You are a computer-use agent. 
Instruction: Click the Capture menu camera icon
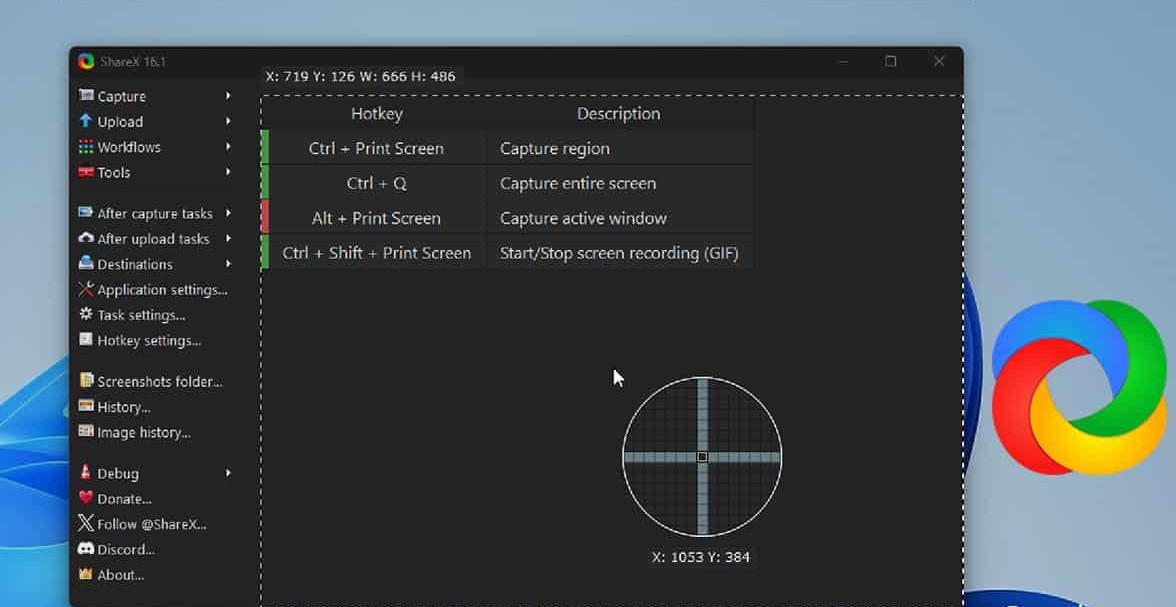[86, 95]
